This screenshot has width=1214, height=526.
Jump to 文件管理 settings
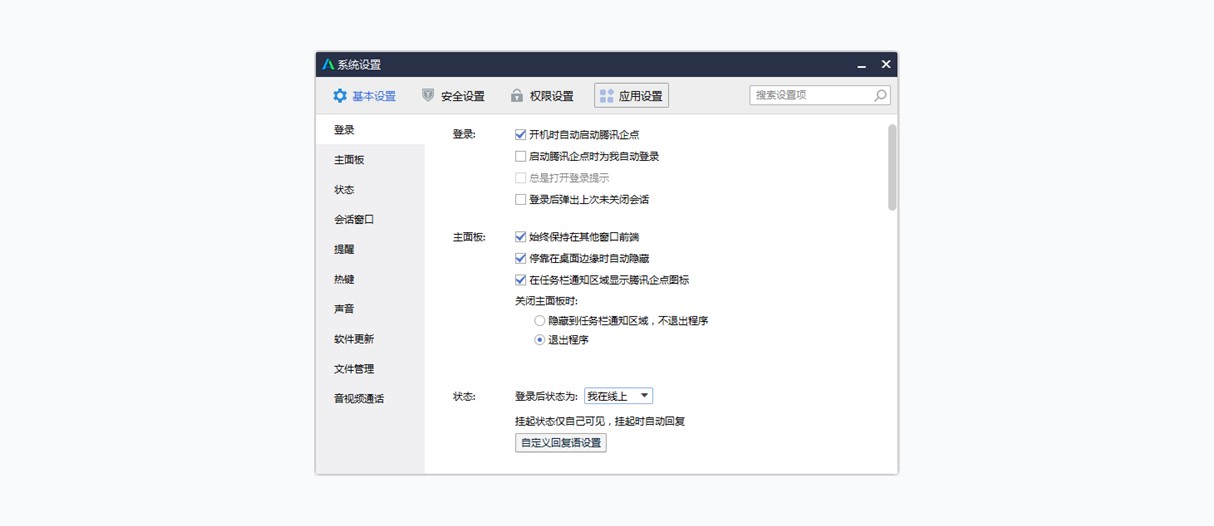point(354,369)
